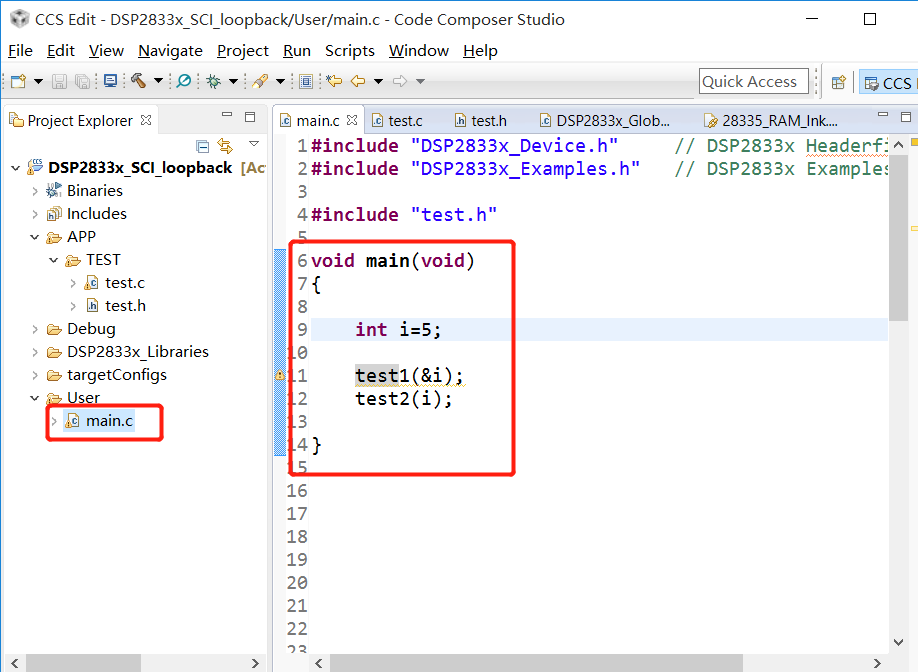Click the New file toolbar icon
The width and height of the screenshot is (918, 672).
coord(19,81)
